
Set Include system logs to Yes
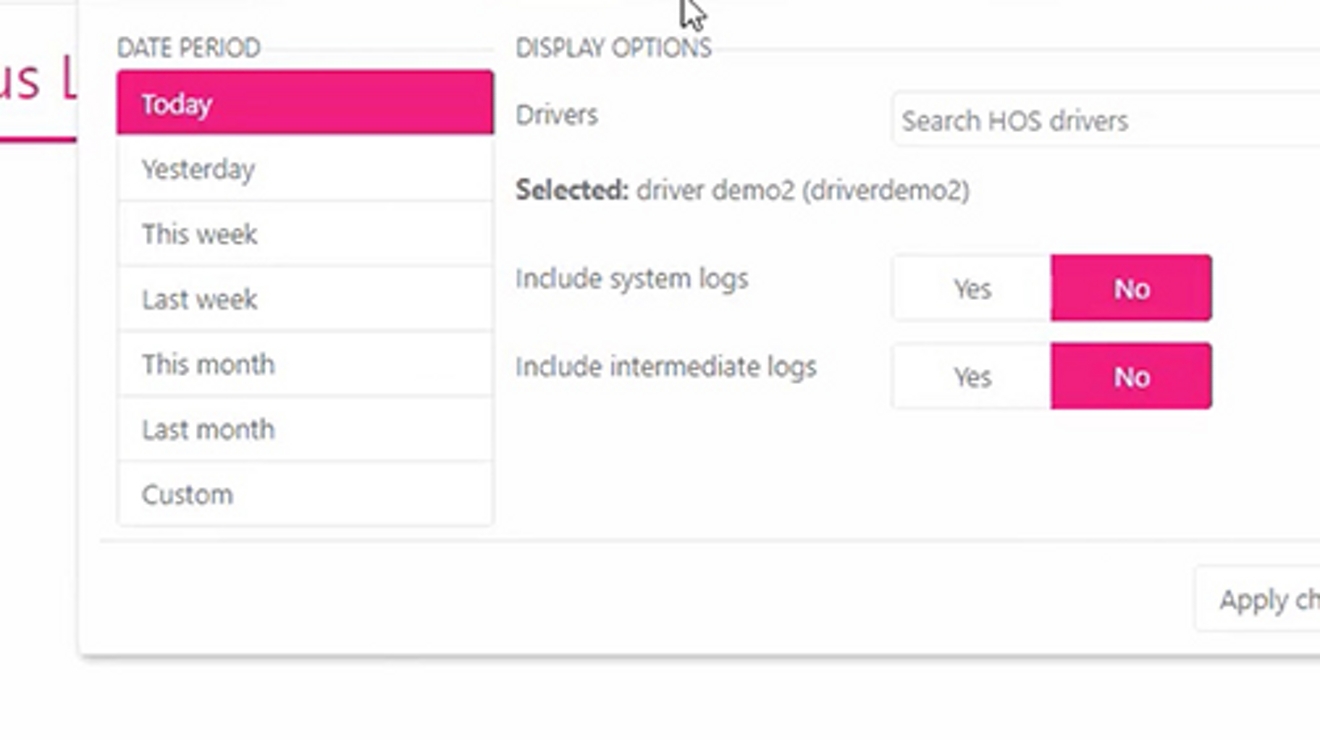coord(972,288)
